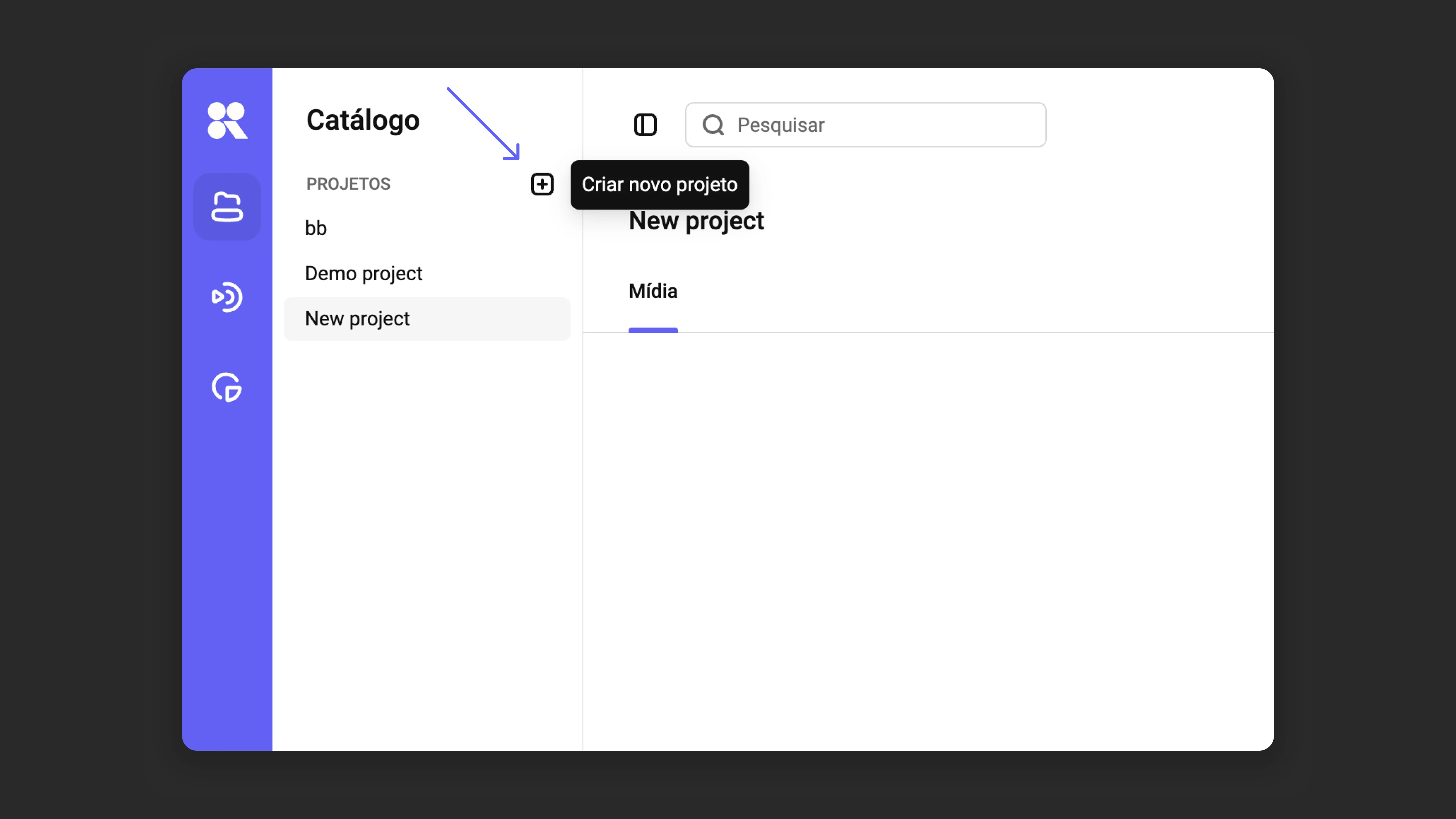Click the magnifier icon in search bar
1456x819 pixels.
[713, 124]
